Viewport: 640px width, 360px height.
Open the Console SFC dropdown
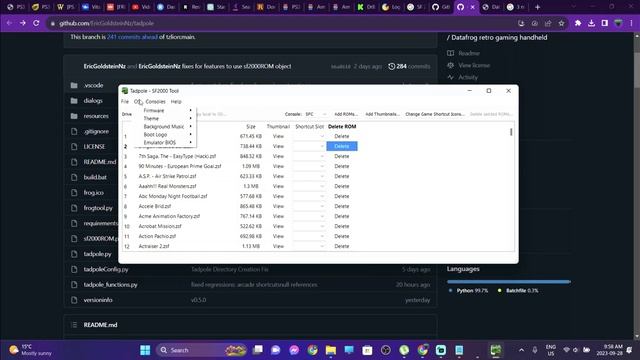point(316,114)
